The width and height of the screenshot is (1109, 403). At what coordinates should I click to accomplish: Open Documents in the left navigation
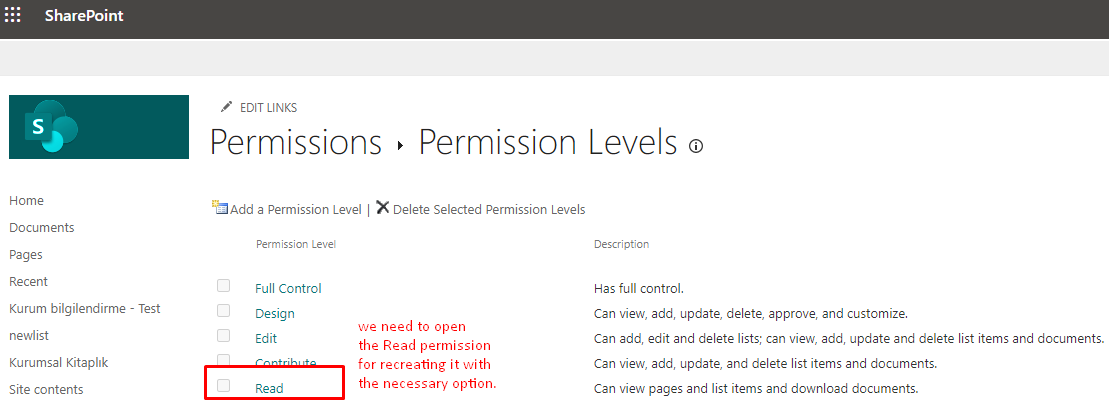tap(41, 228)
